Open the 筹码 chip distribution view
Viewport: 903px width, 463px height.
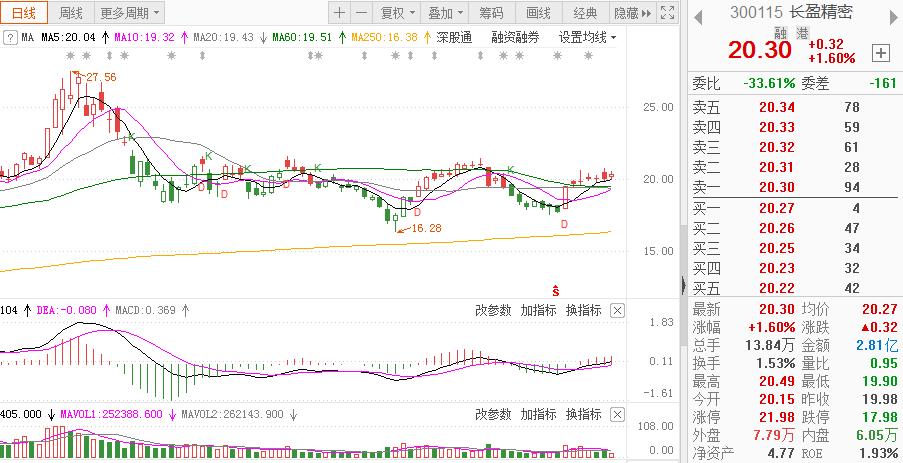[x=491, y=12]
